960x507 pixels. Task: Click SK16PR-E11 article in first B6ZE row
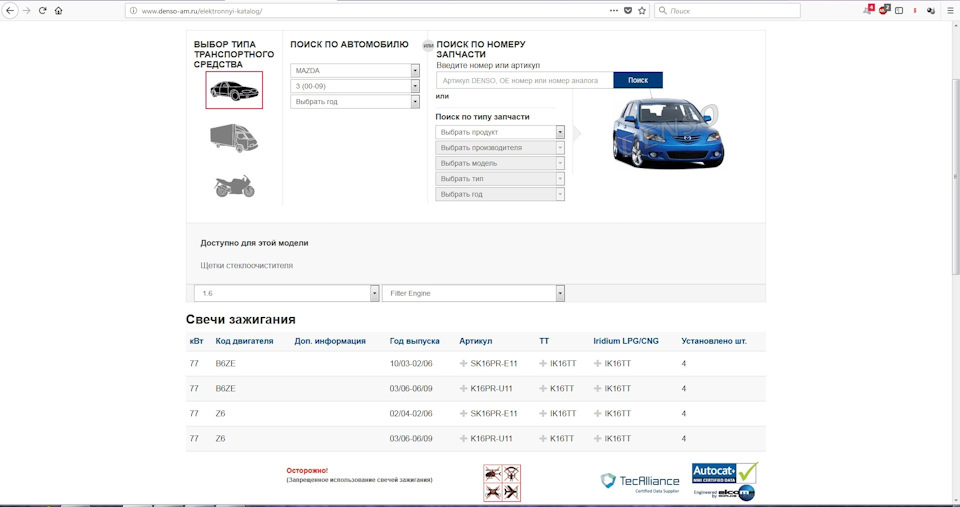click(x=493, y=364)
